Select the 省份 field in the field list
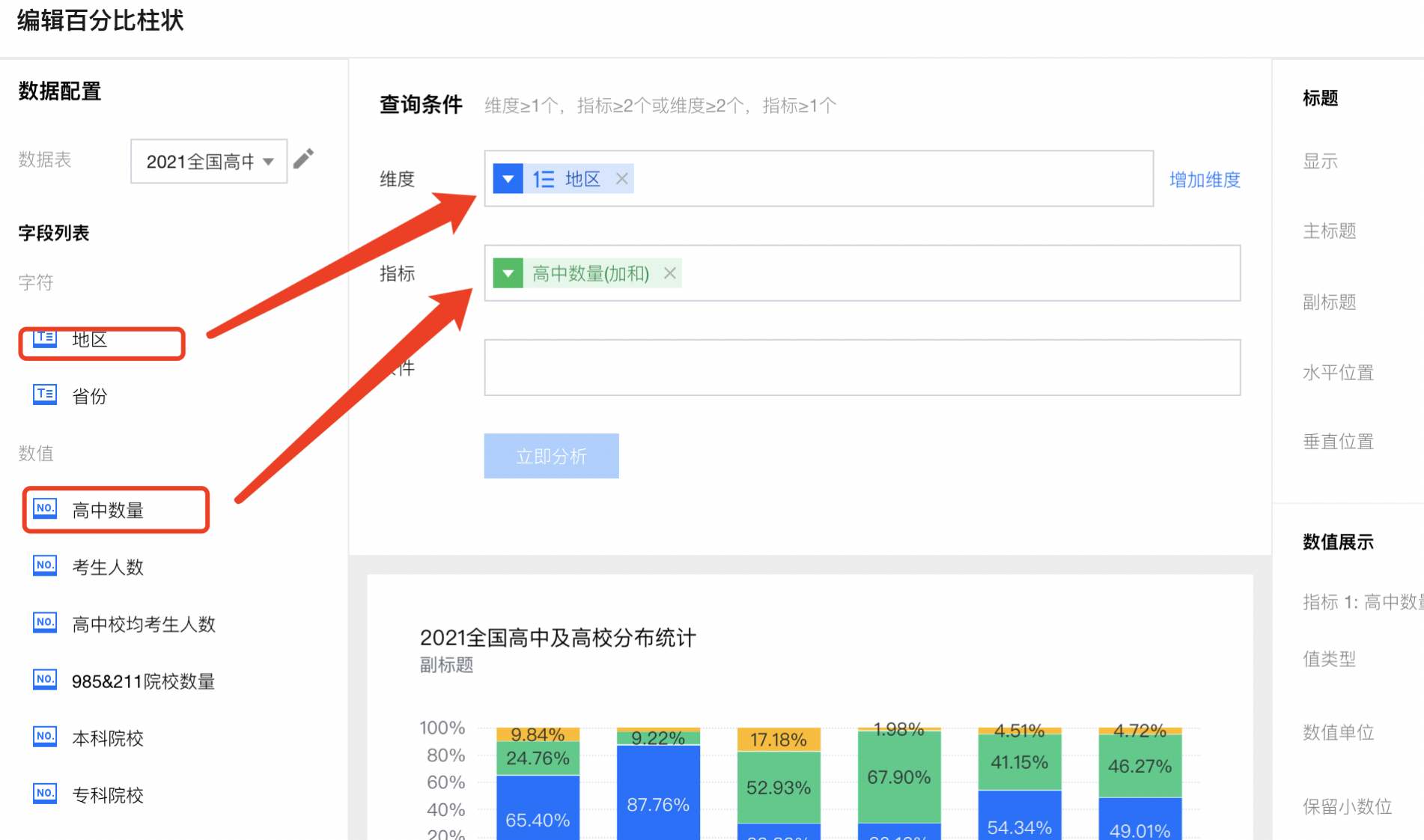1424x840 pixels. [x=90, y=396]
